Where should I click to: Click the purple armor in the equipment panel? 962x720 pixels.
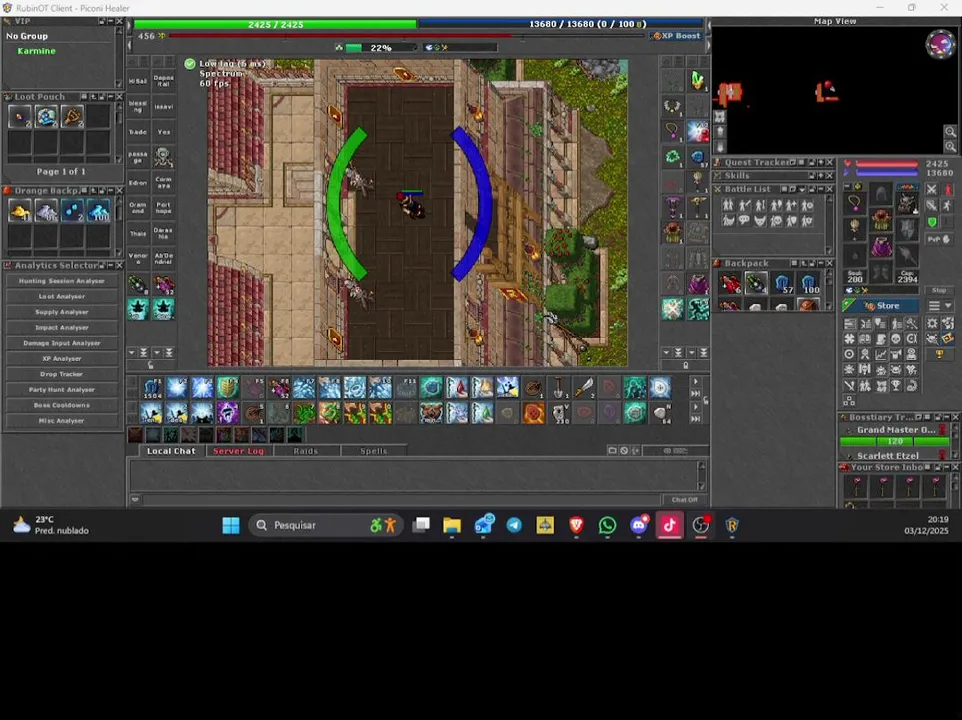pos(881,247)
